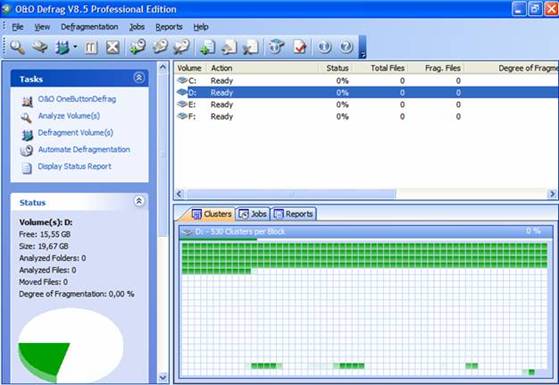Click the red checkmark document toolbar icon
This screenshot has width=559, height=385.
(299, 47)
